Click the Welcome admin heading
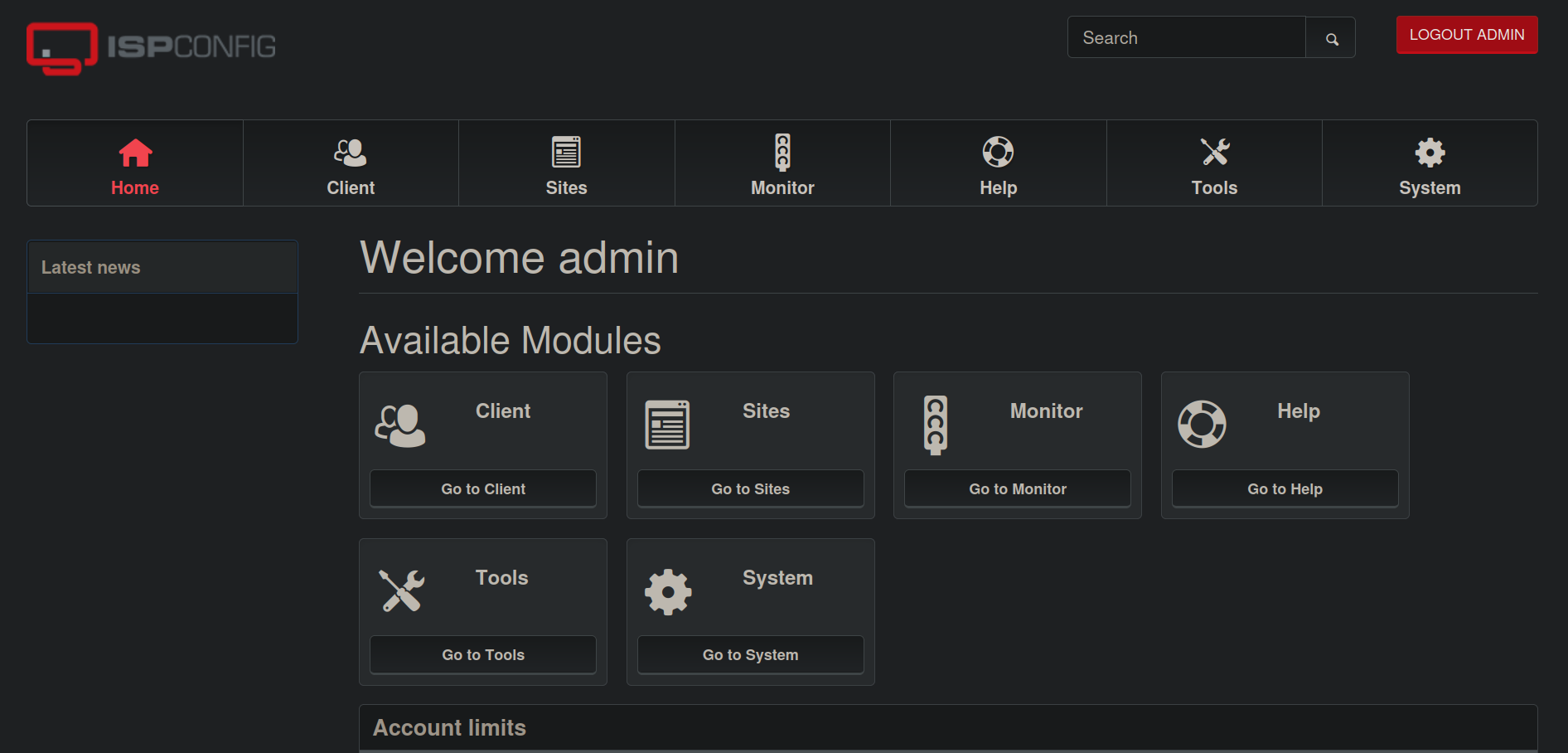The image size is (1568, 753). [520, 258]
